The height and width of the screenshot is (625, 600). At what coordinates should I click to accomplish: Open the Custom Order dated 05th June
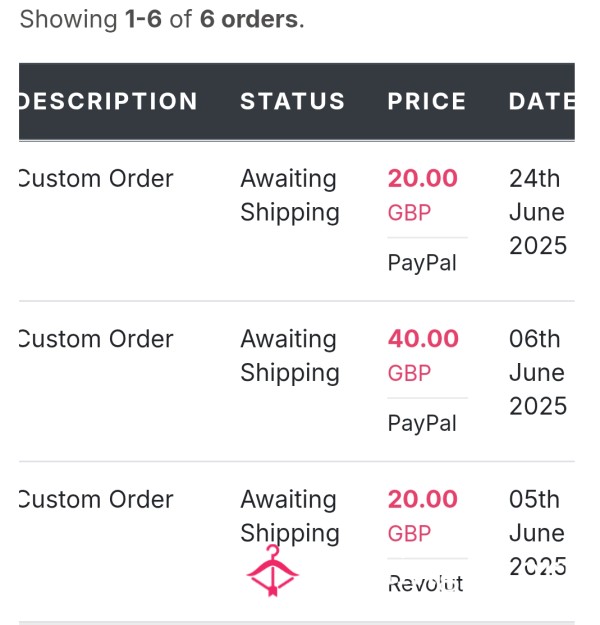(x=96, y=499)
